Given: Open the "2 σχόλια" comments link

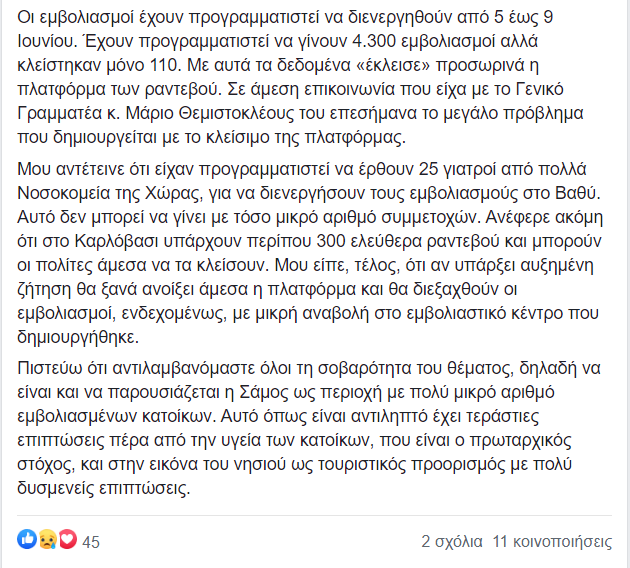Looking at the screenshot, I should pyautogui.click(x=452, y=542).
